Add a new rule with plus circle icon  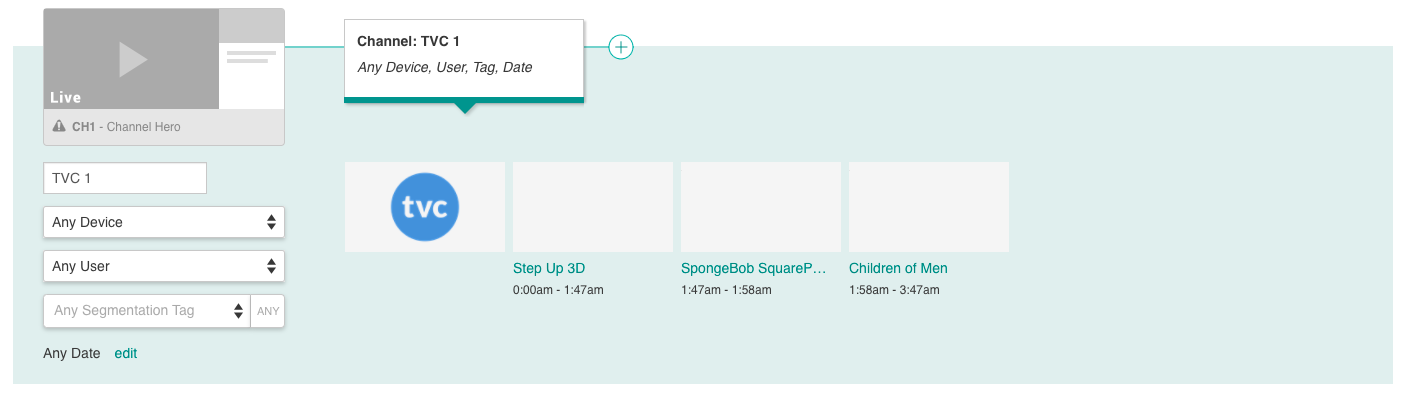(621, 46)
